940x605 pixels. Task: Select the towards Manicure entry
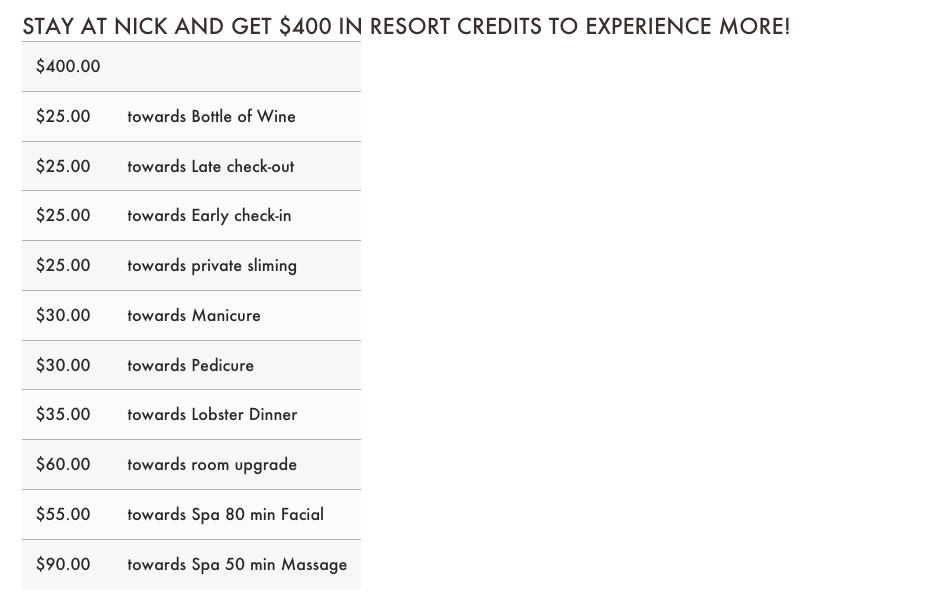point(194,315)
